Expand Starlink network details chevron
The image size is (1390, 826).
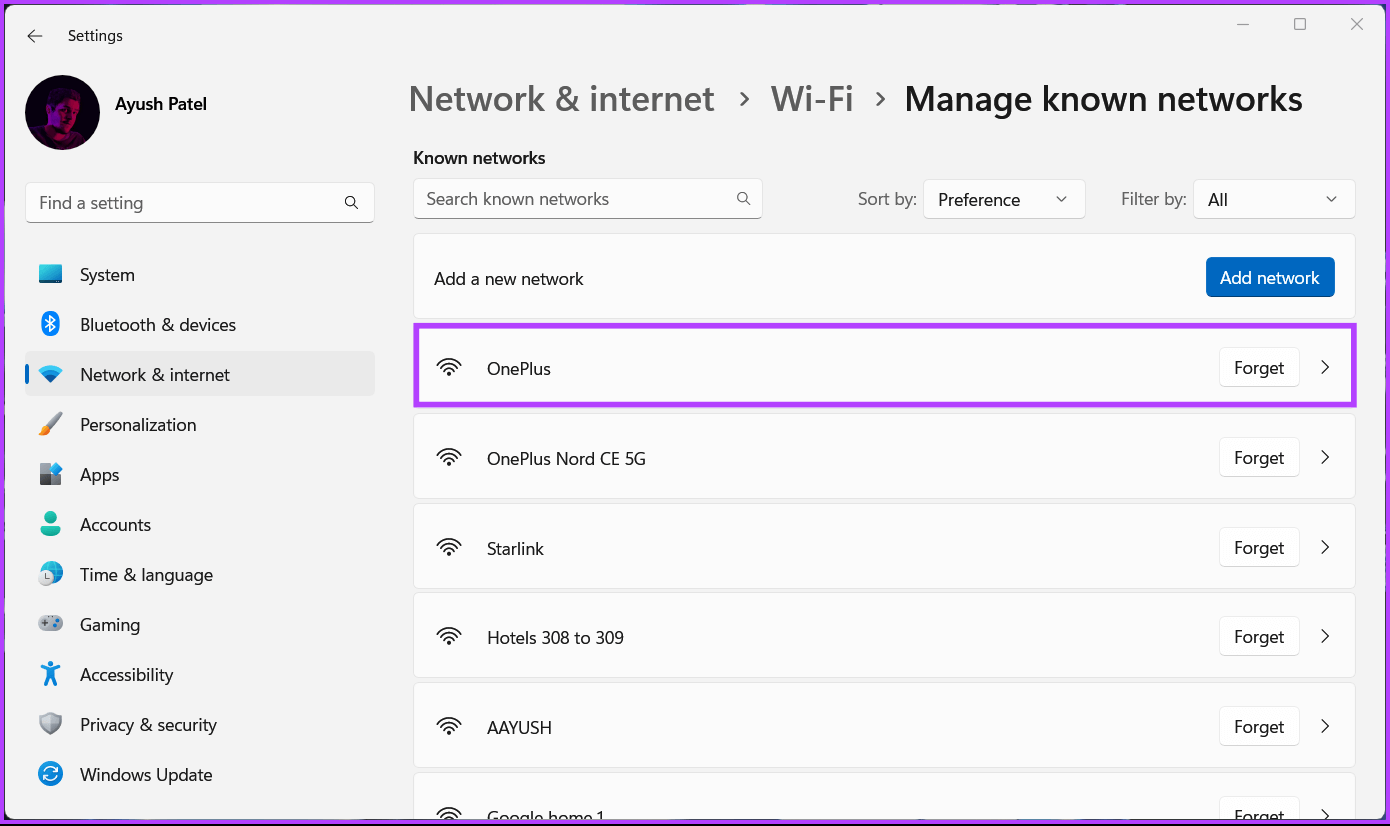(1325, 548)
